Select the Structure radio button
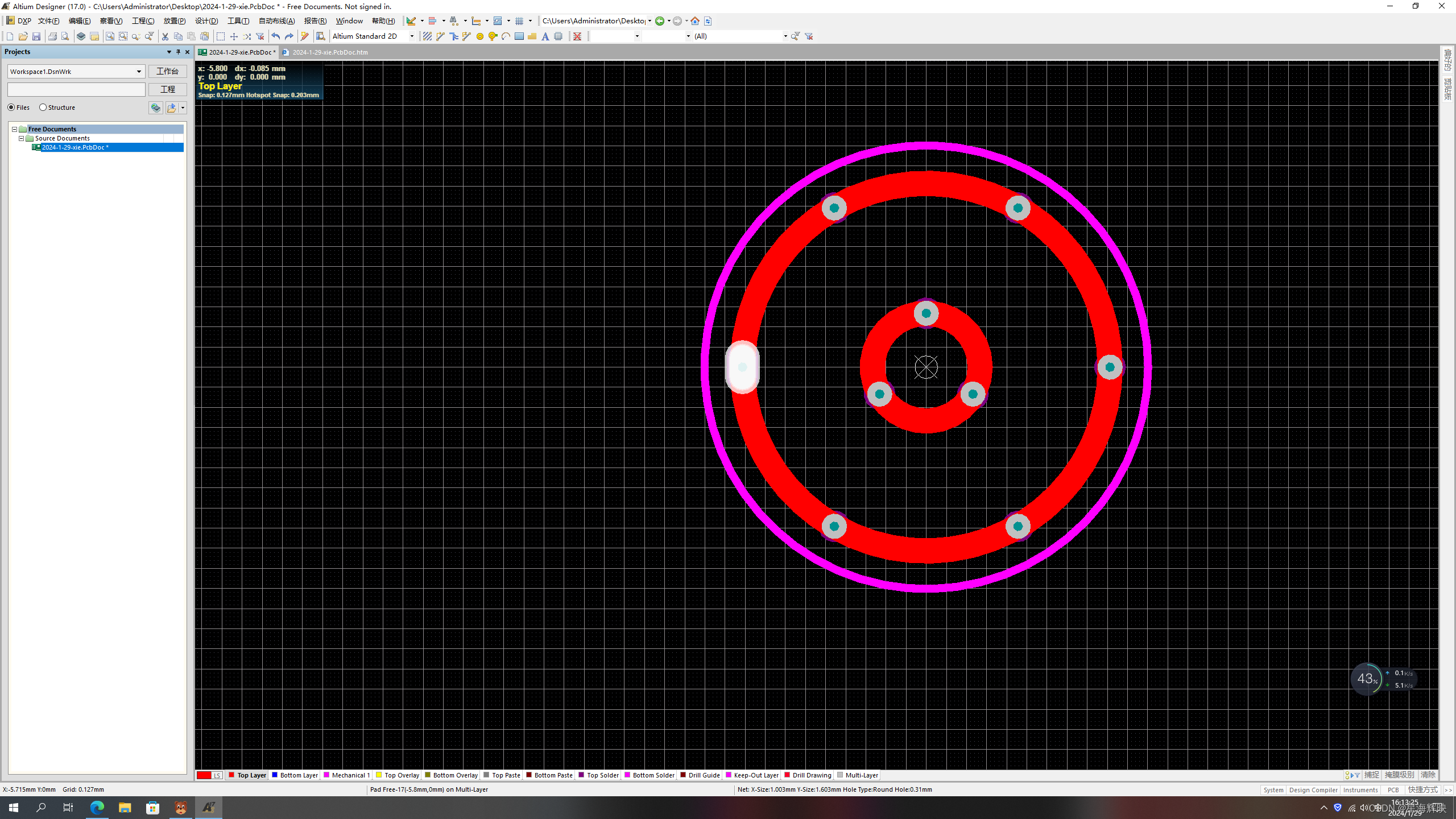 tap(43, 107)
